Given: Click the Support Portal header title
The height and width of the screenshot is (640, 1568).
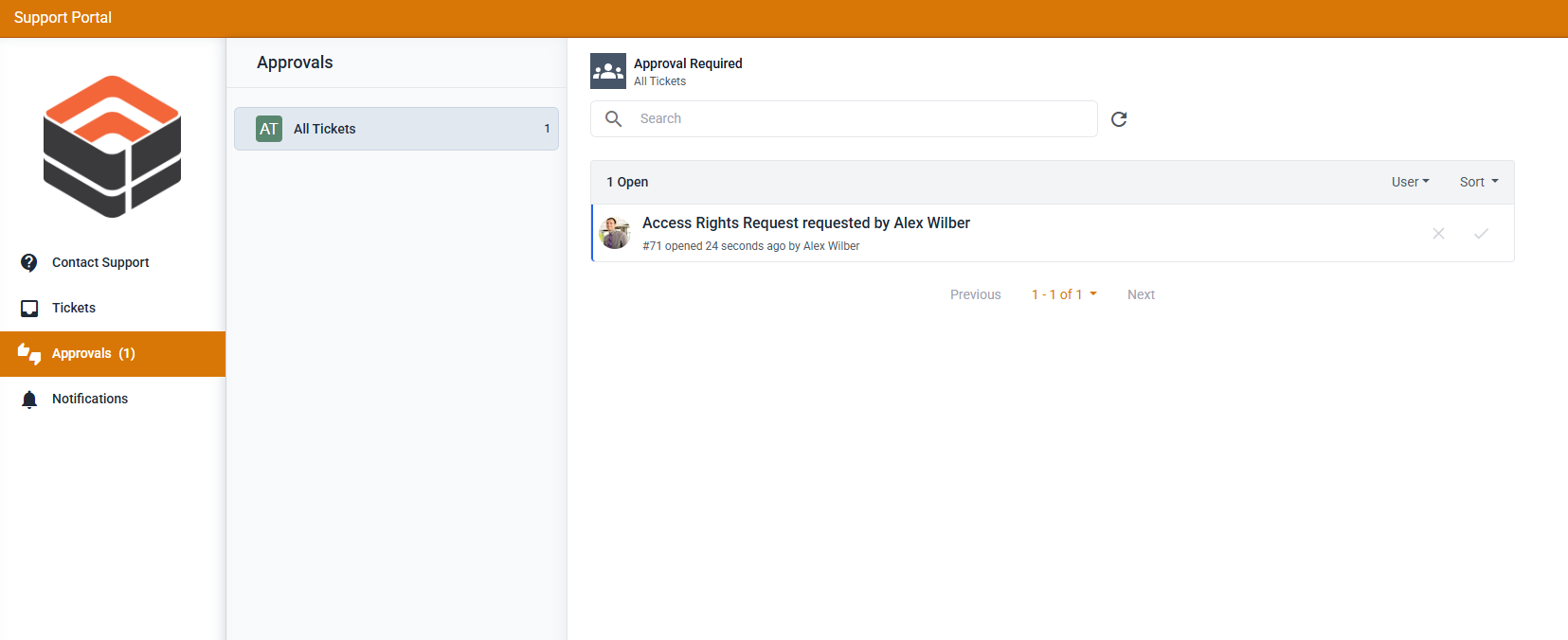Looking at the screenshot, I should click(x=63, y=17).
